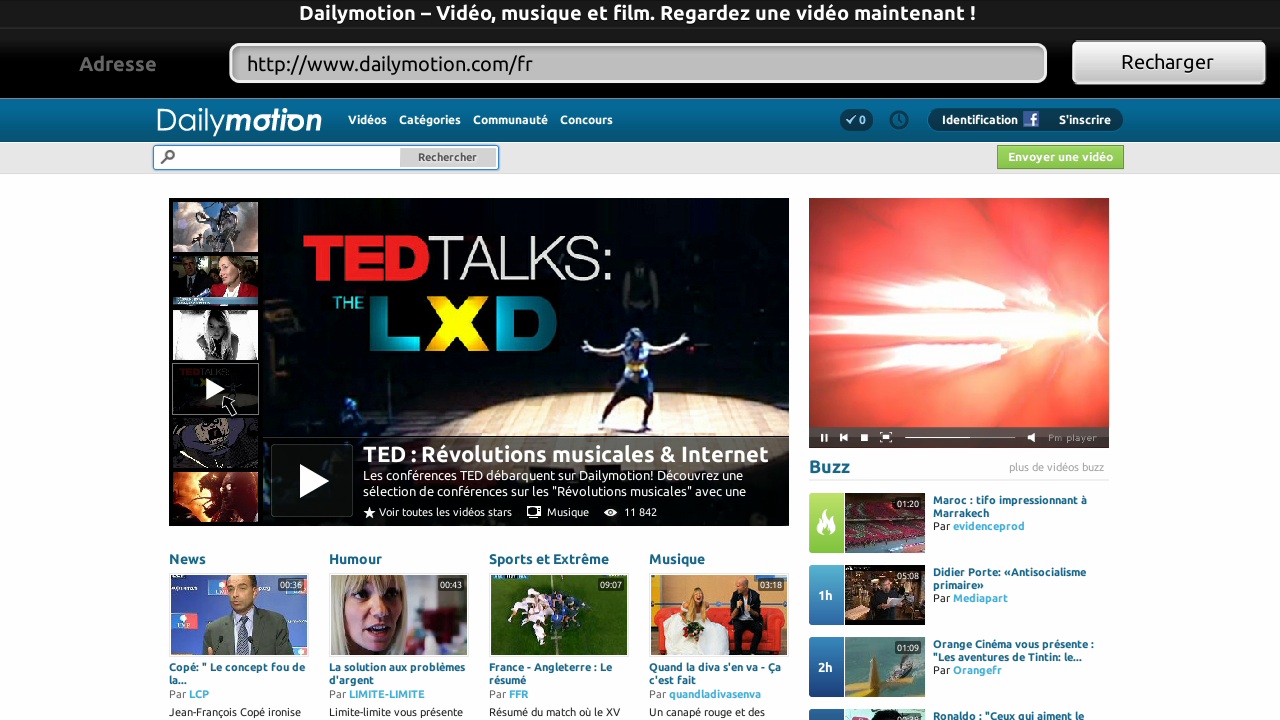Click the S'inscrire sign-up link
Screen dimensions: 1280x720
click(x=1085, y=120)
